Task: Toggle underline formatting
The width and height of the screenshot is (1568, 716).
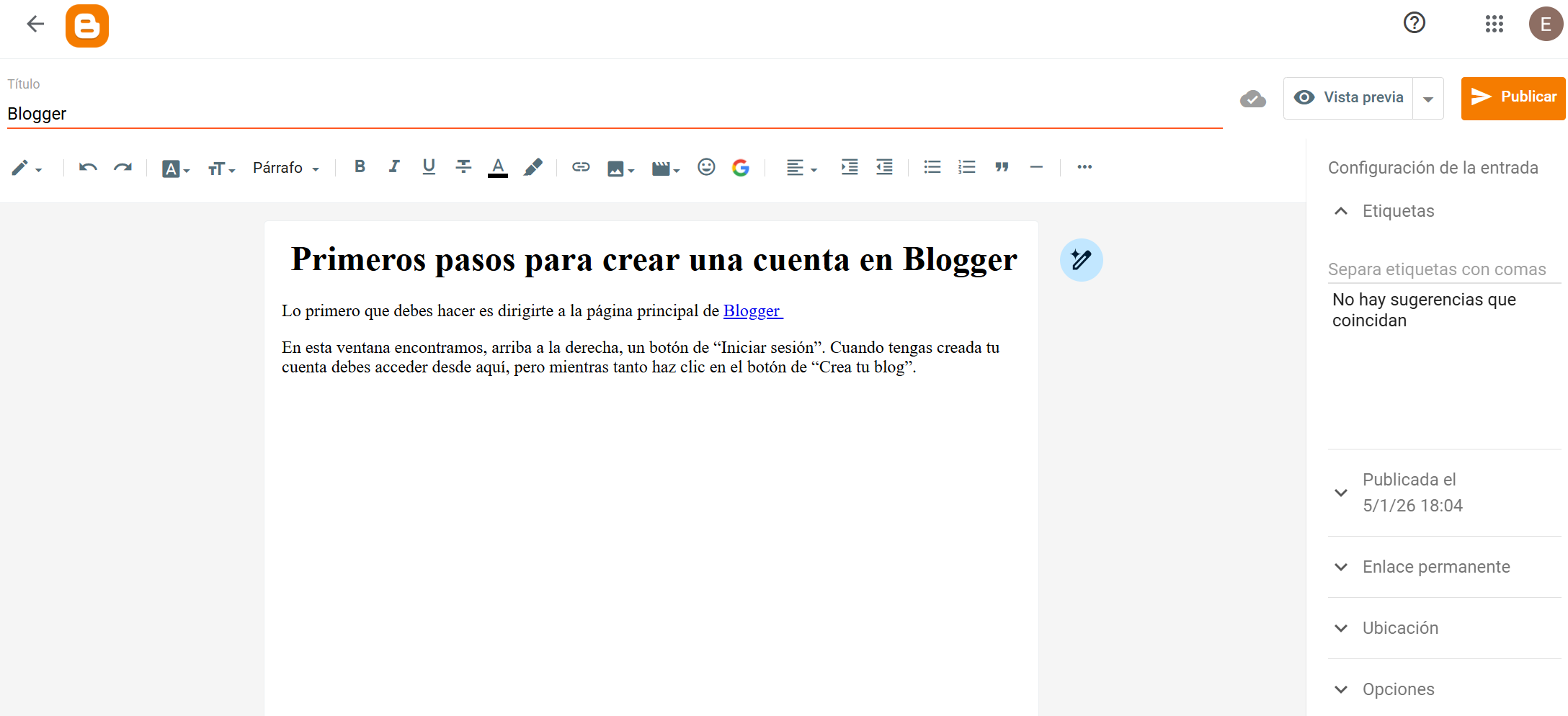Action: (429, 167)
